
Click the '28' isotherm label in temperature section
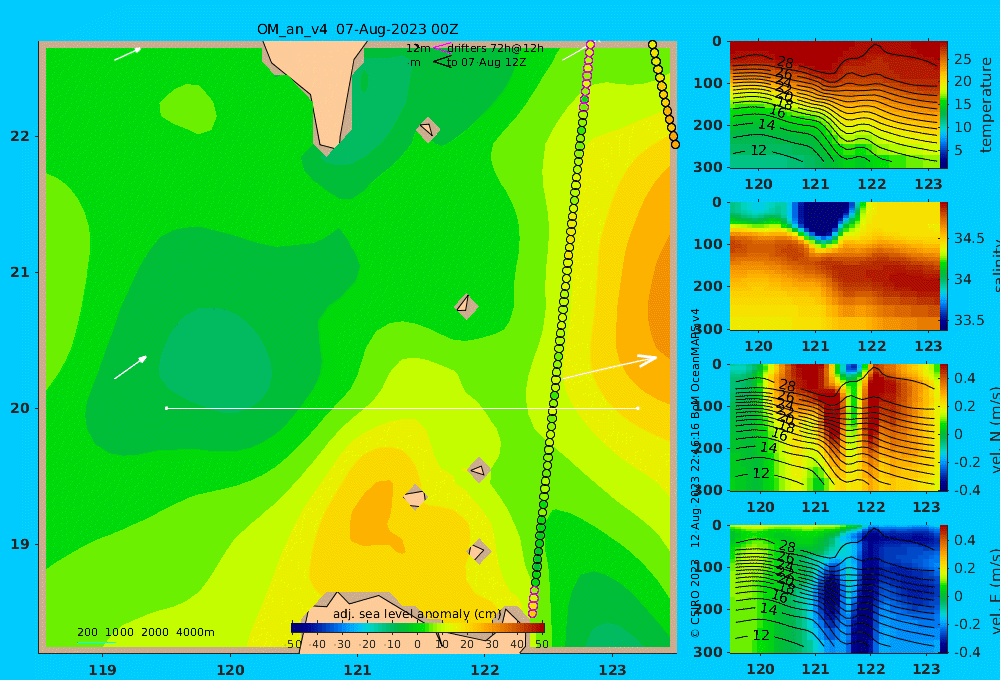[785, 63]
